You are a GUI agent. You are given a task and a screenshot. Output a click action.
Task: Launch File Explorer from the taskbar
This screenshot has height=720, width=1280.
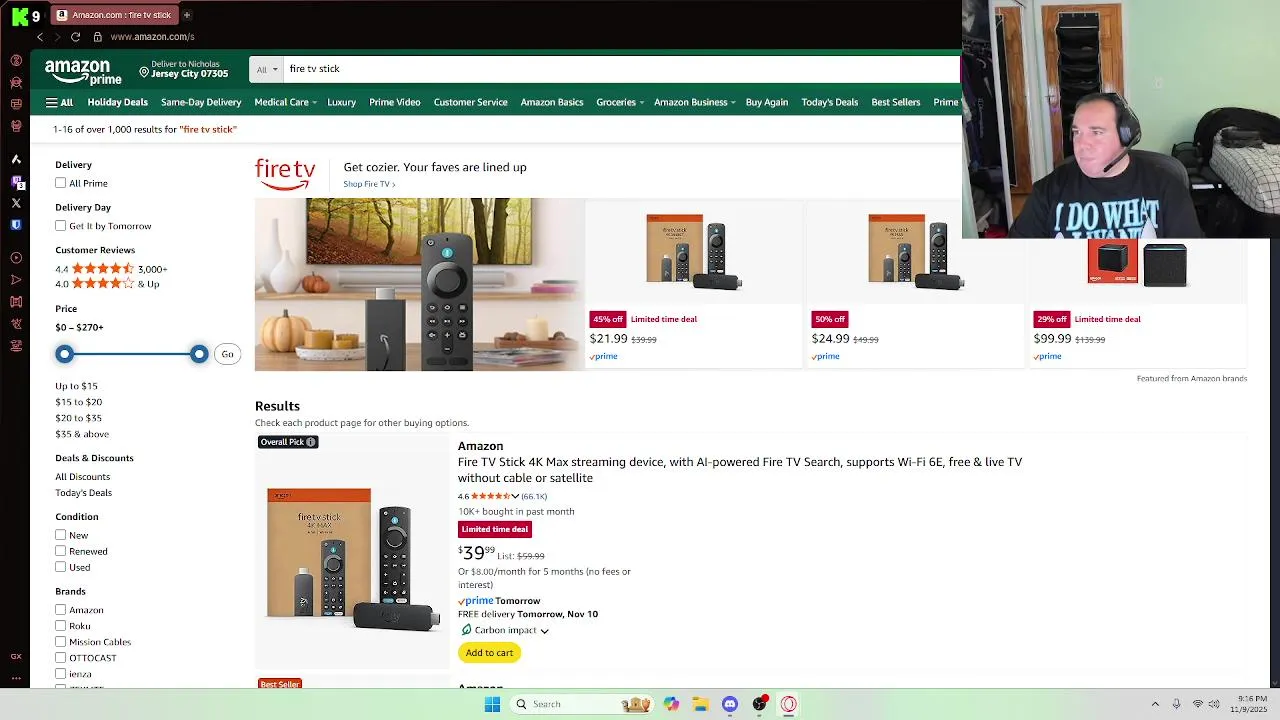(x=700, y=704)
